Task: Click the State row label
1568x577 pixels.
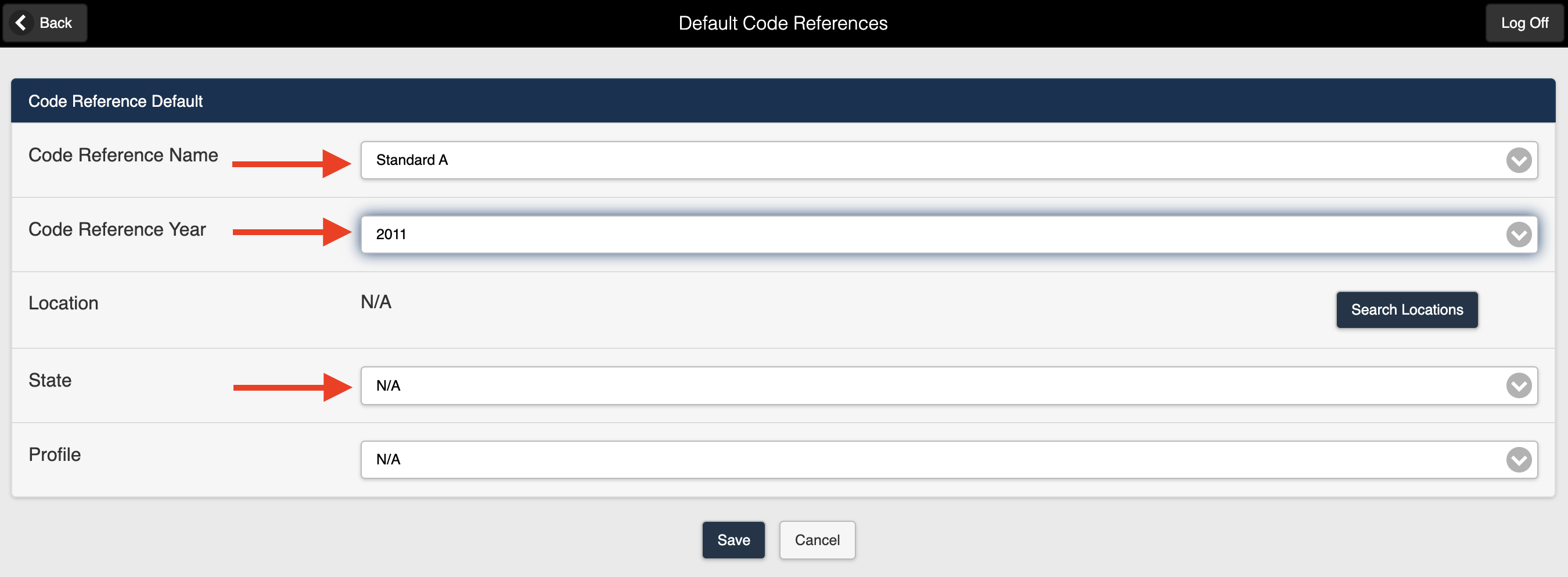Action: (x=49, y=380)
